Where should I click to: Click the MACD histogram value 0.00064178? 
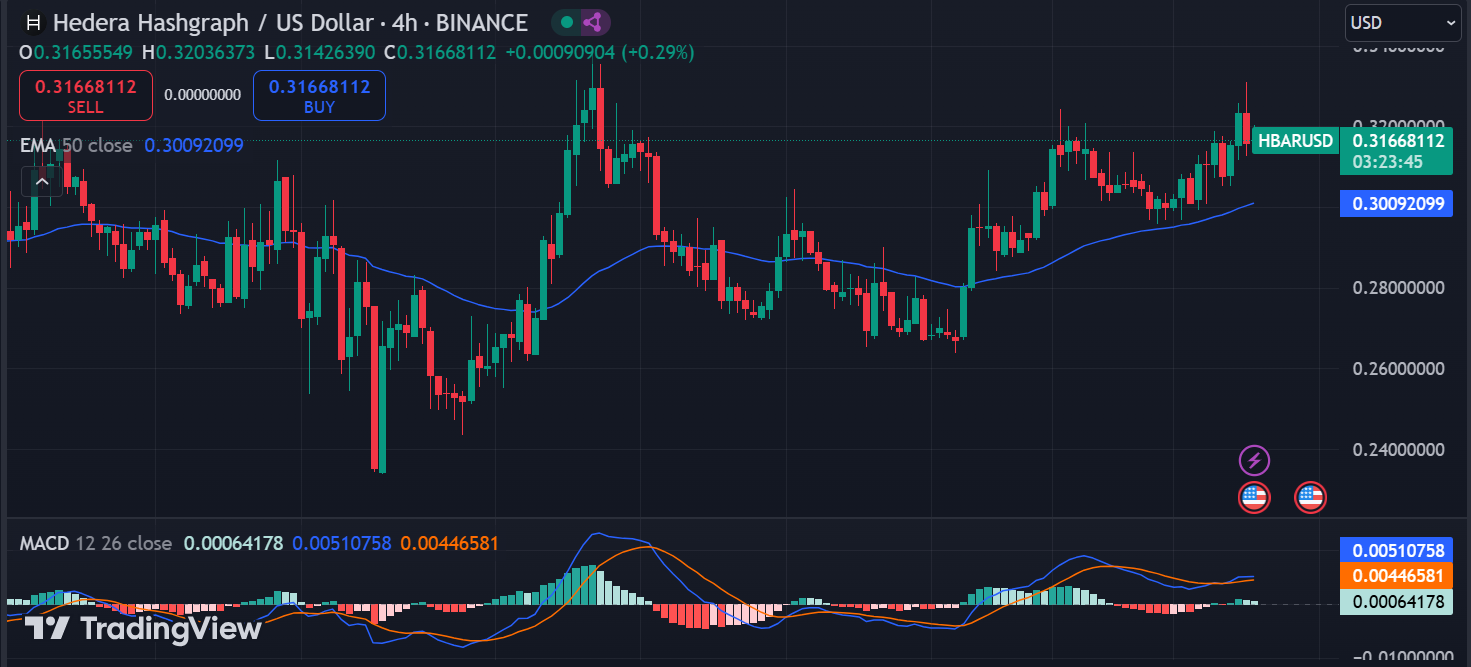pyautogui.click(x=233, y=544)
